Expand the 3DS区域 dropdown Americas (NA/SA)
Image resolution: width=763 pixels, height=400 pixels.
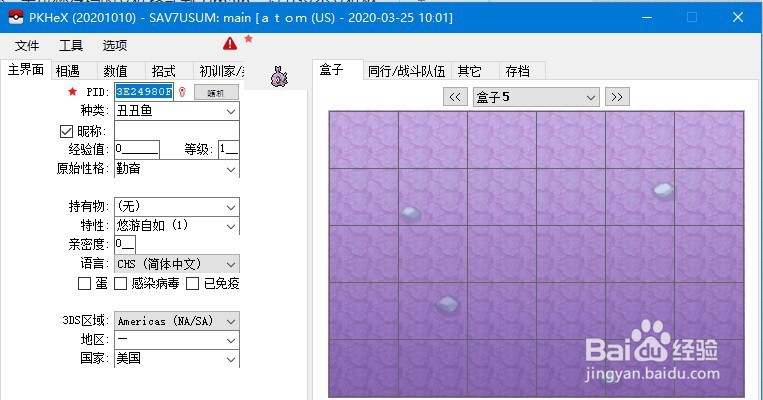[177, 321]
